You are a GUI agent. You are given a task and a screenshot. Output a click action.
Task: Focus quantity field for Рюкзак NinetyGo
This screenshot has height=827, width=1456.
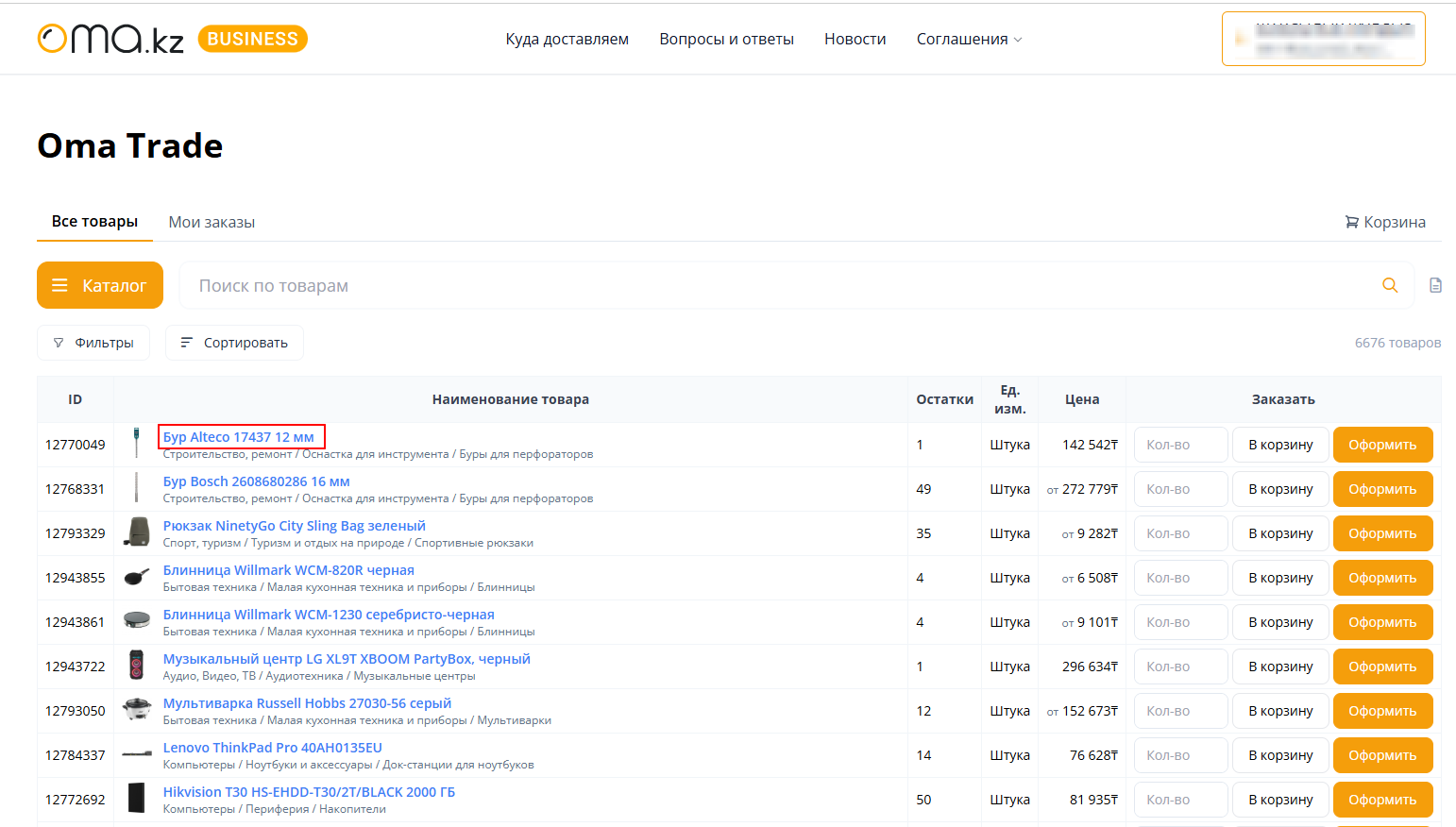tap(1180, 533)
